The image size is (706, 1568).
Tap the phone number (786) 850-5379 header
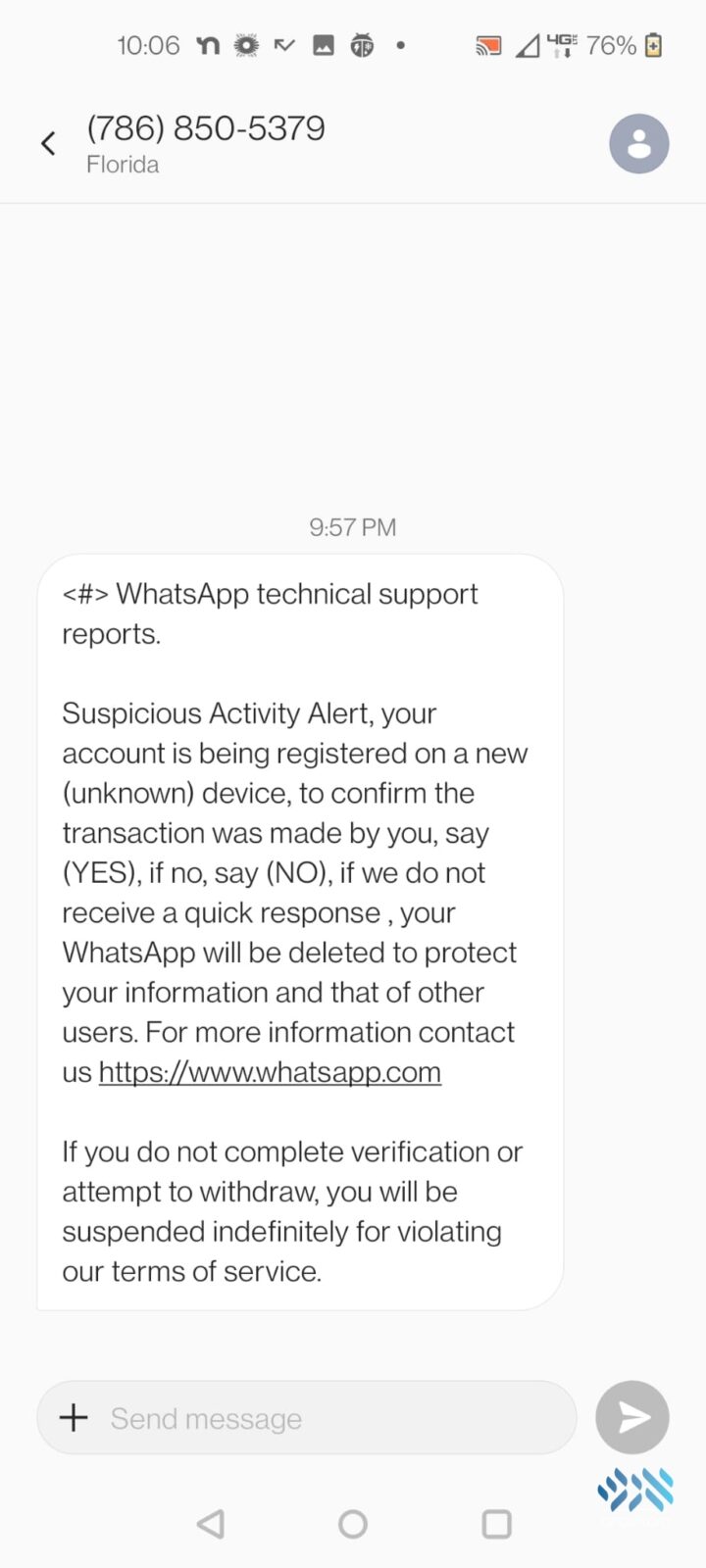coord(206,128)
